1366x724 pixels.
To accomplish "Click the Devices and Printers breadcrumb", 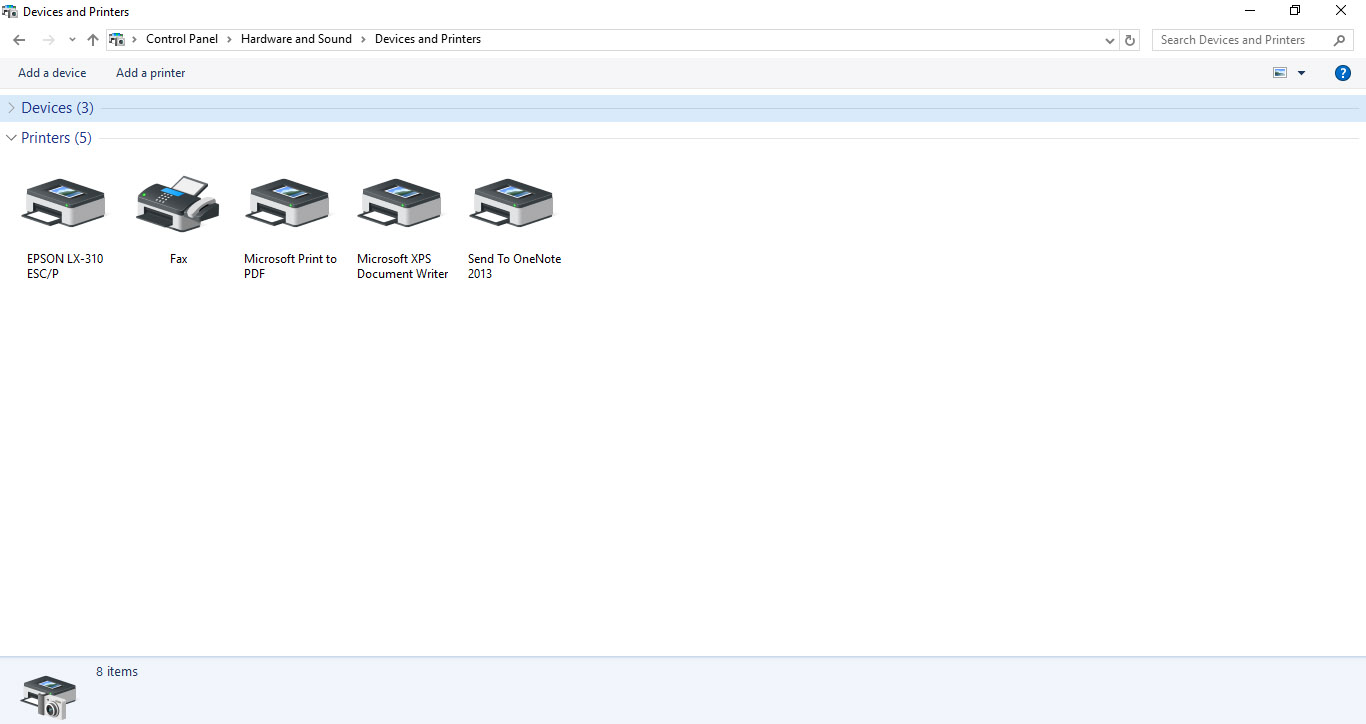I will pyautogui.click(x=428, y=39).
